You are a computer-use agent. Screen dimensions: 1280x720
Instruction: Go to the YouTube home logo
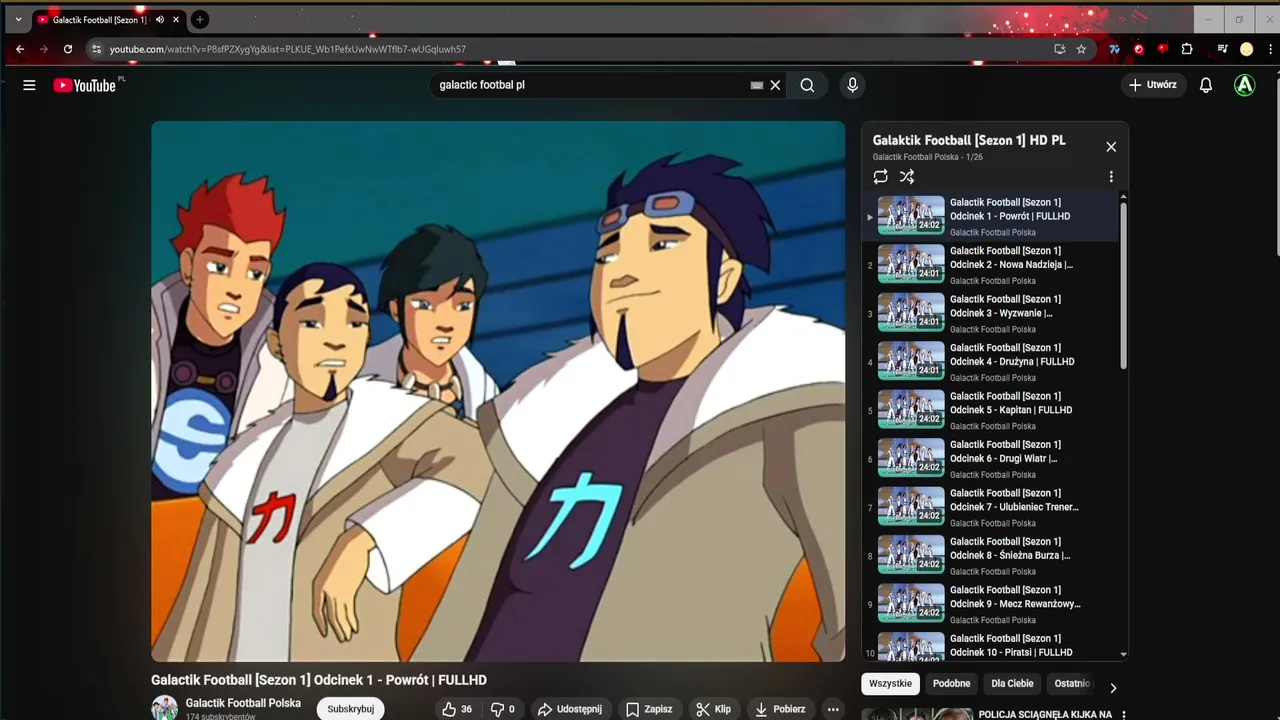[85, 85]
